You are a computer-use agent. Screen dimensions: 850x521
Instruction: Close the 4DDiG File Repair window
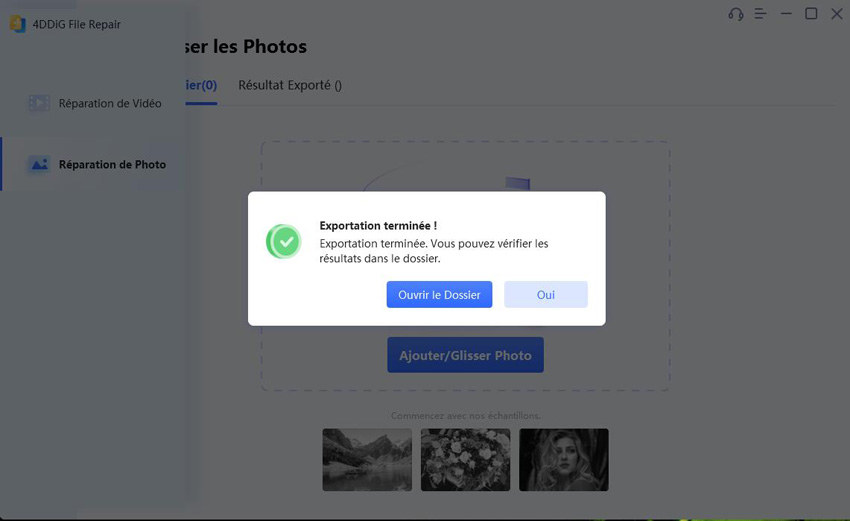click(837, 14)
